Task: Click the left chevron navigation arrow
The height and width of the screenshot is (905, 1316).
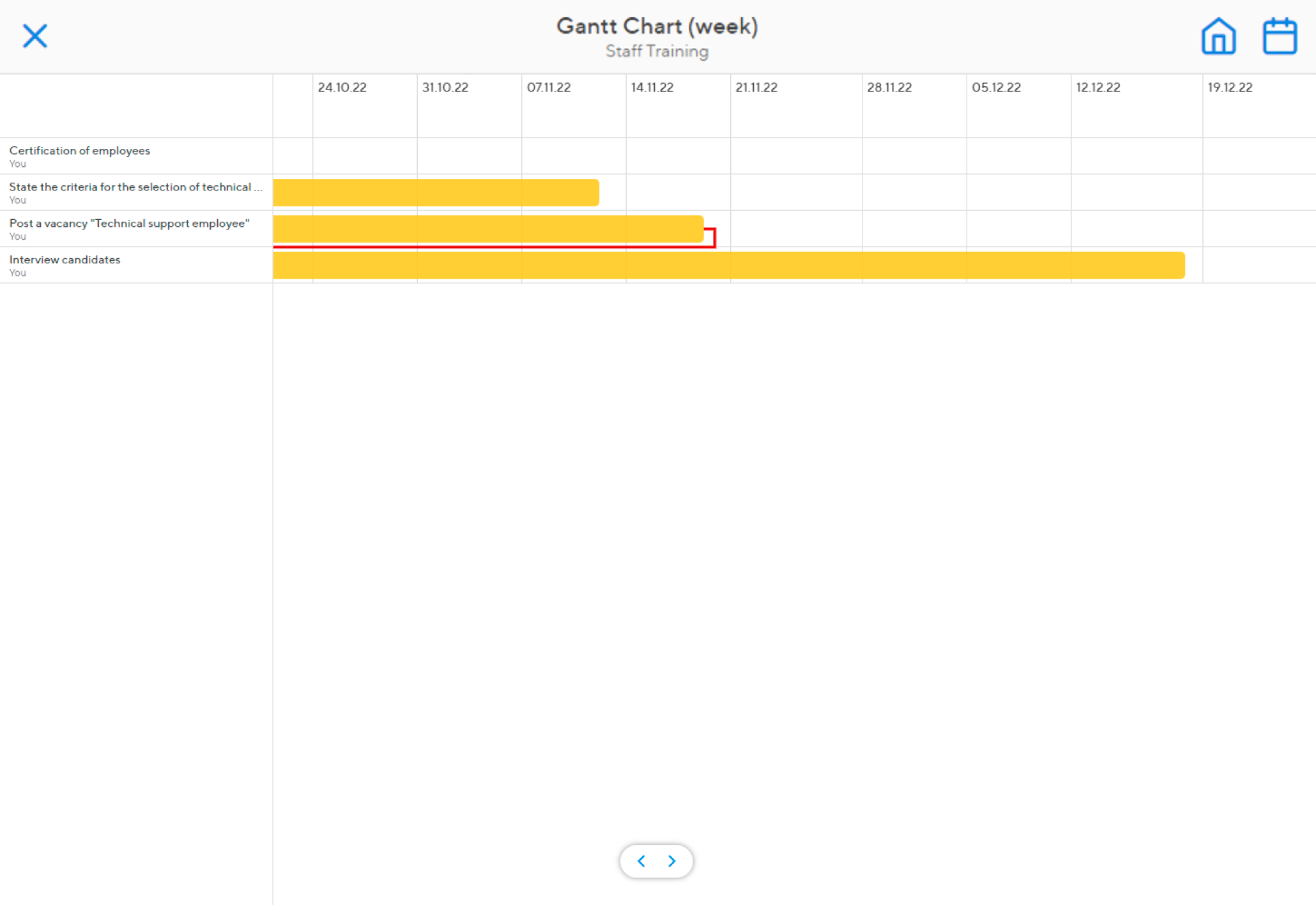Action: [x=641, y=861]
